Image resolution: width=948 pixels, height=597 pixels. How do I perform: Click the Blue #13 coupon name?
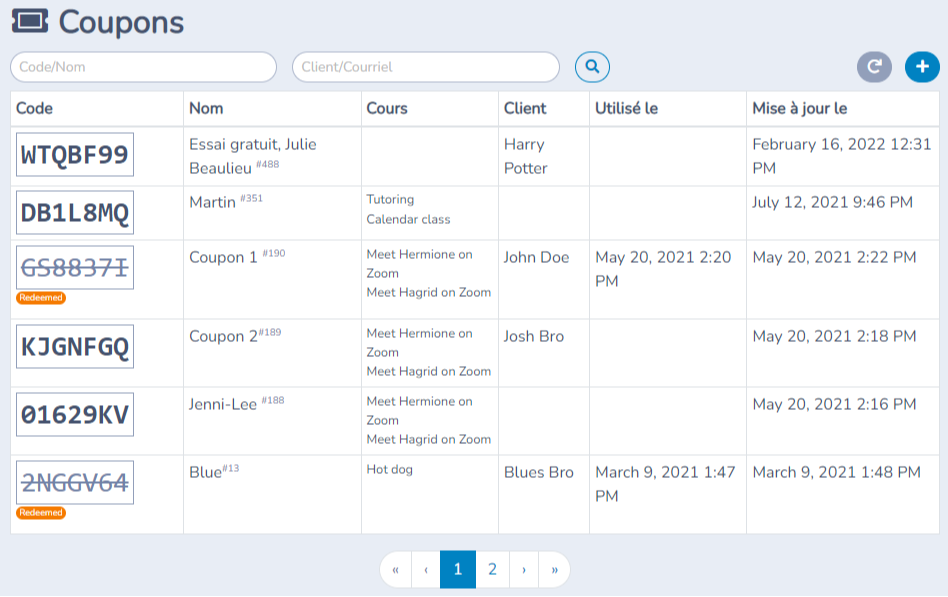coord(214,472)
